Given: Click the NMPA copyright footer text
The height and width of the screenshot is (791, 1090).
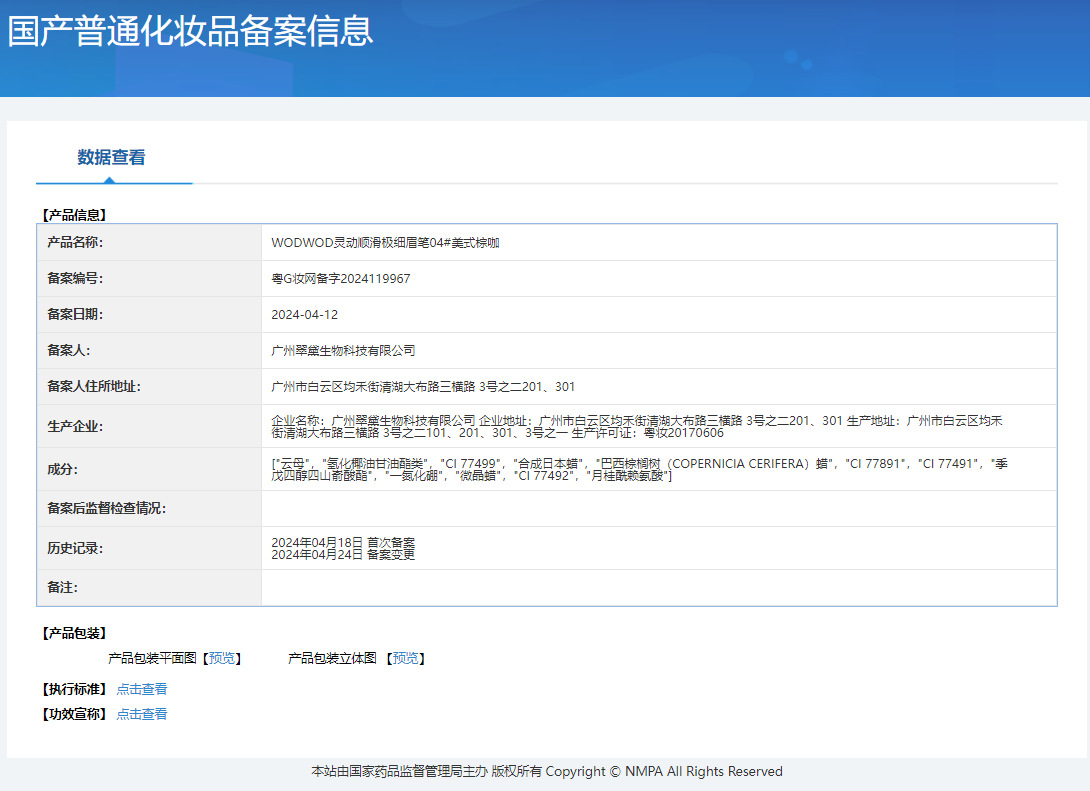Looking at the screenshot, I should click(x=546, y=771).
